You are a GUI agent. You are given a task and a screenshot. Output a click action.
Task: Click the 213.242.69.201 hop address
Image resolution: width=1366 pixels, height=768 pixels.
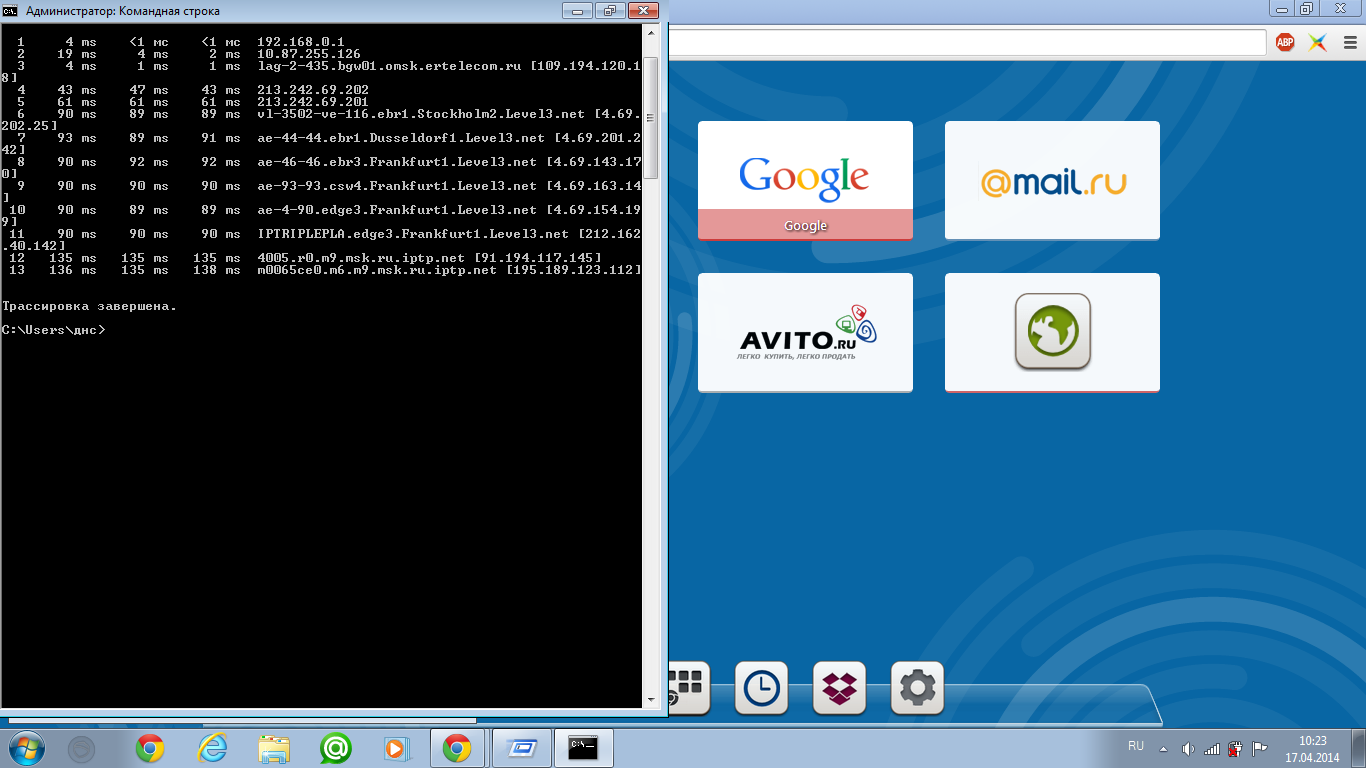pyautogui.click(x=313, y=101)
